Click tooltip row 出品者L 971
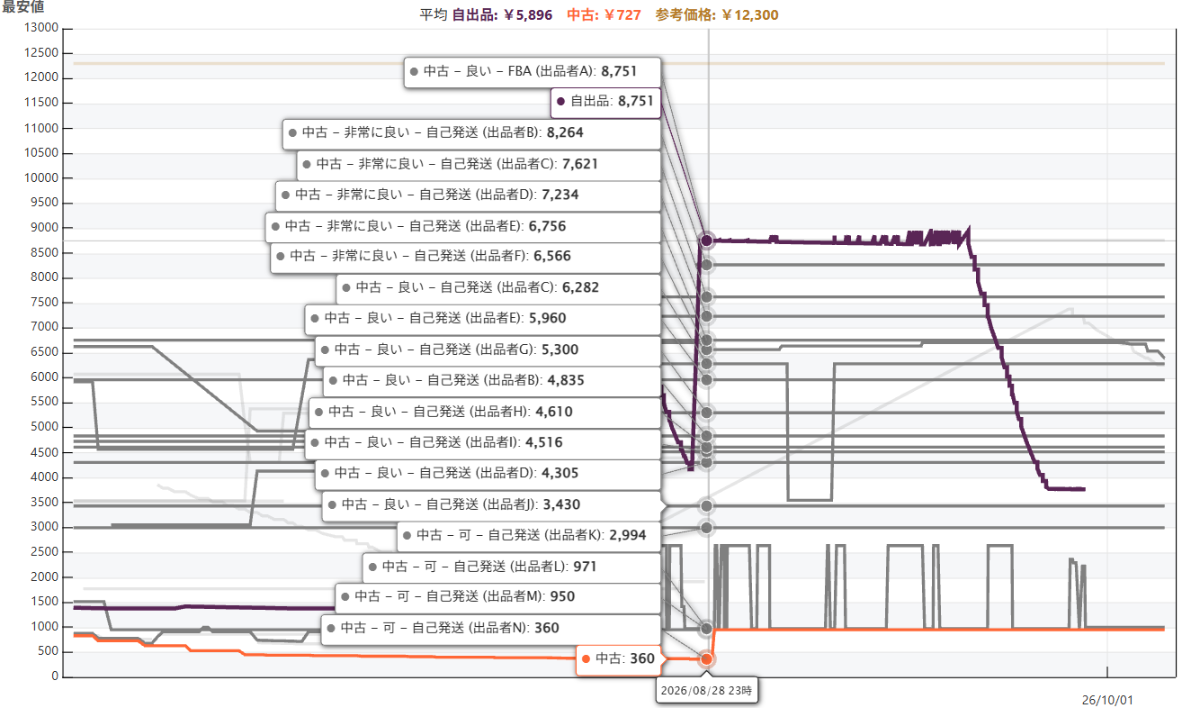 click(x=512, y=567)
